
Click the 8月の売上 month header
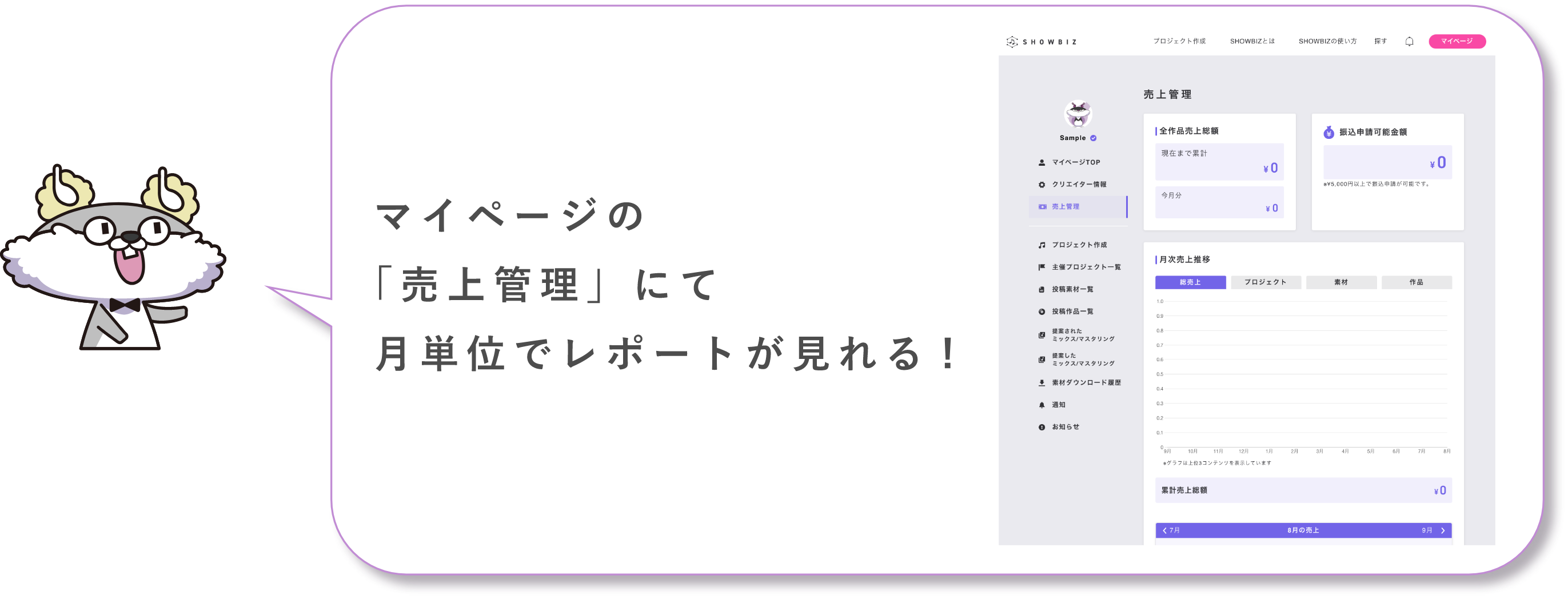[x=1303, y=530]
